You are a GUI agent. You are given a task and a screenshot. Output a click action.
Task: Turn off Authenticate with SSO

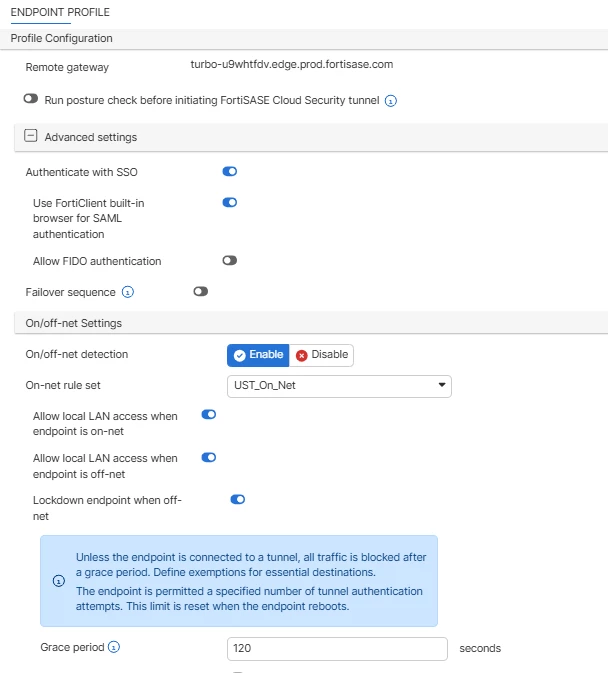(x=230, y=172)
